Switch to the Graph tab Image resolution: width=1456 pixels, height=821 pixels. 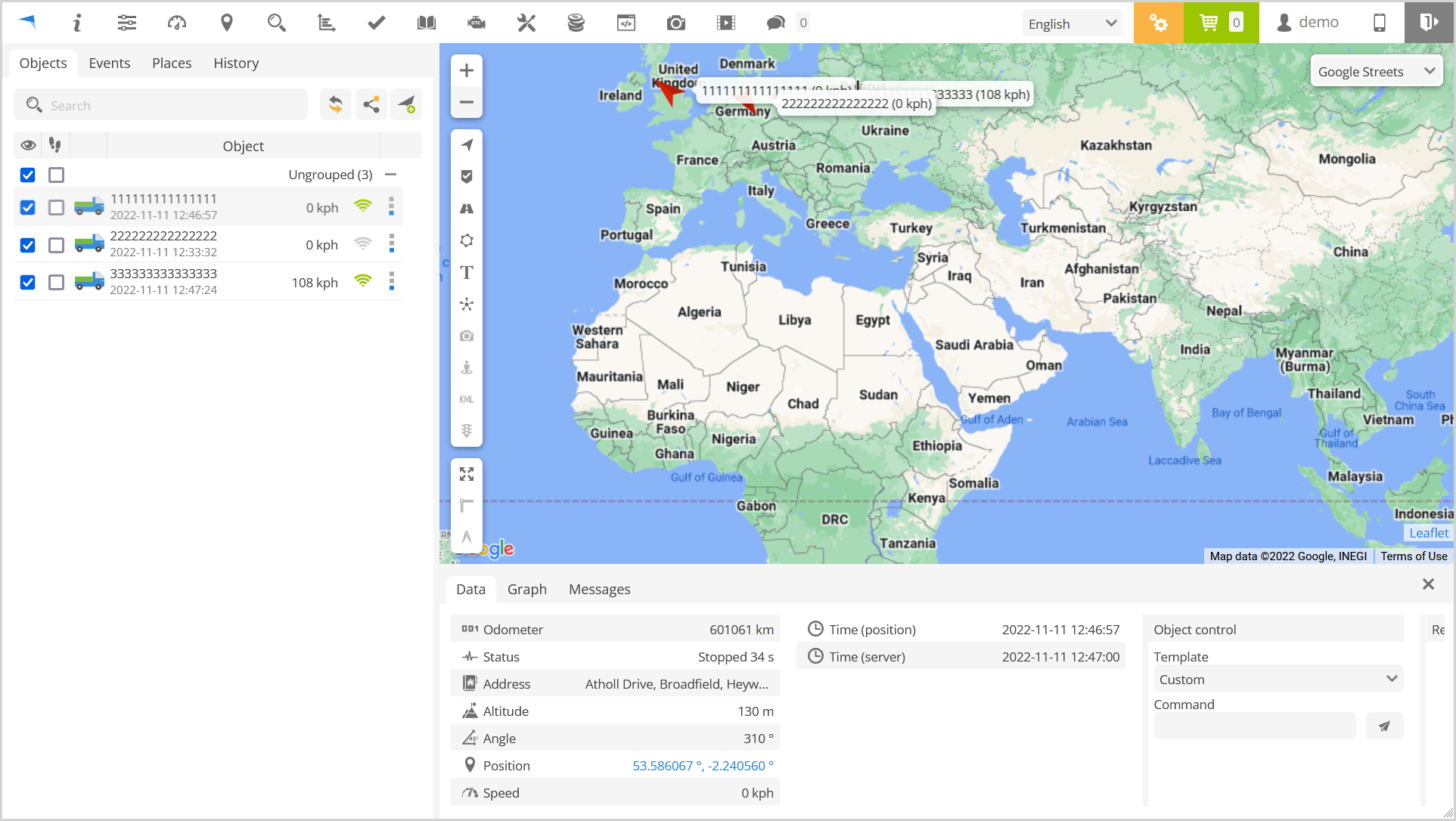526,589
